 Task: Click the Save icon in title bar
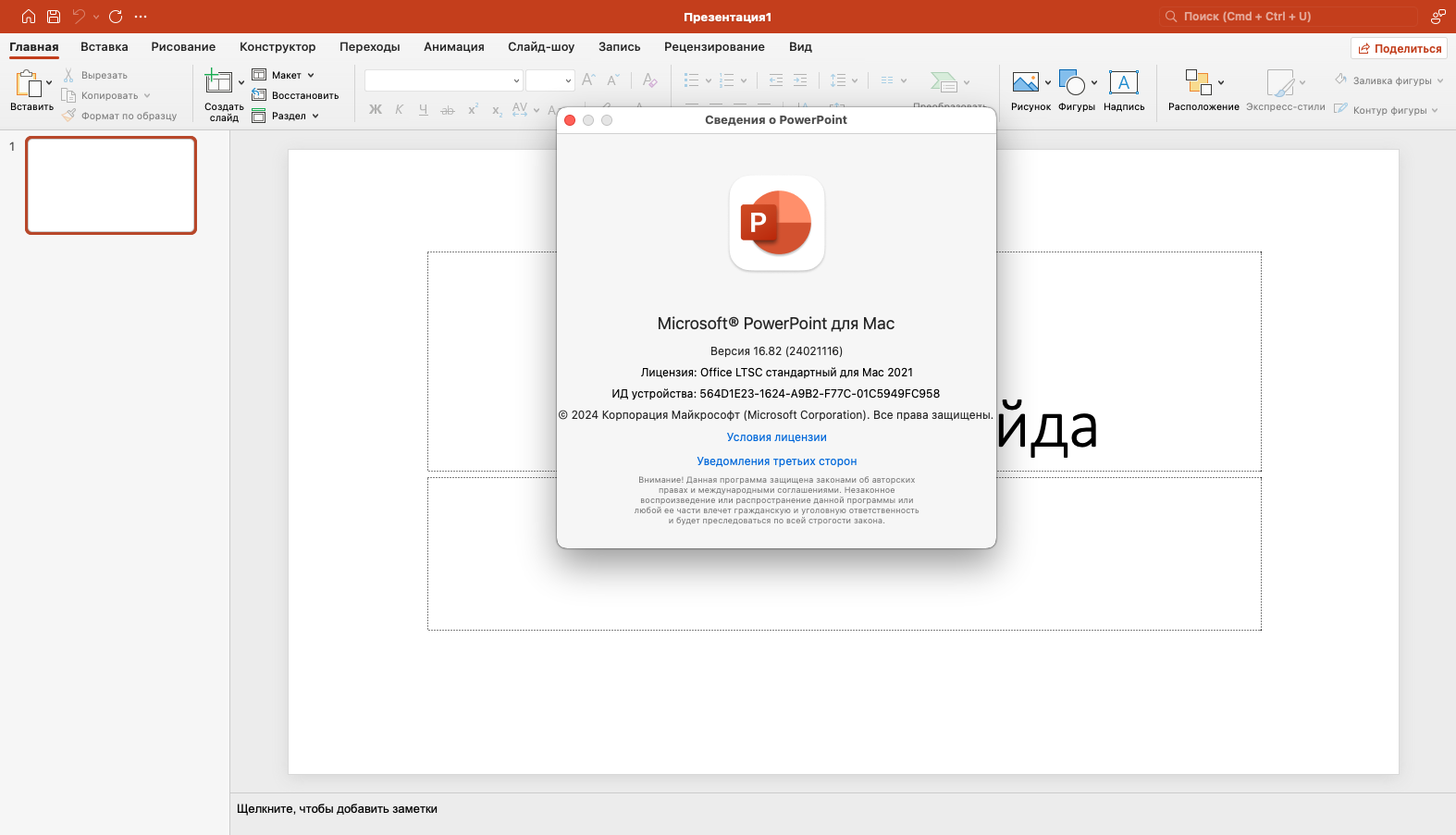click(54, 17)
